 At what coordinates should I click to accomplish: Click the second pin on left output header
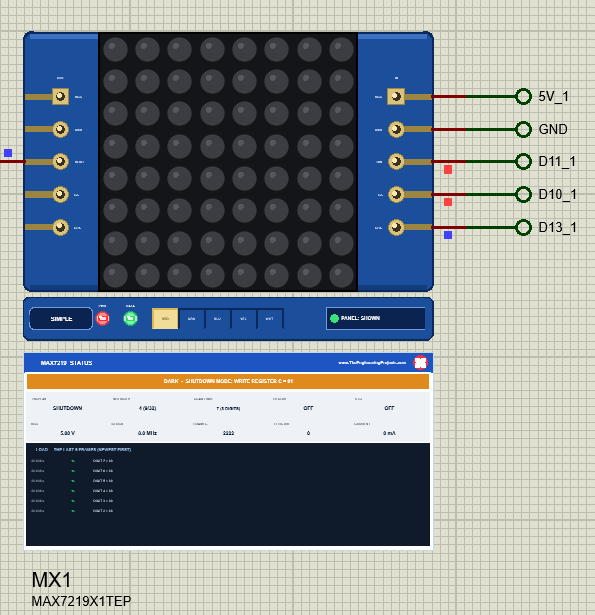click(x=60, y=129)
